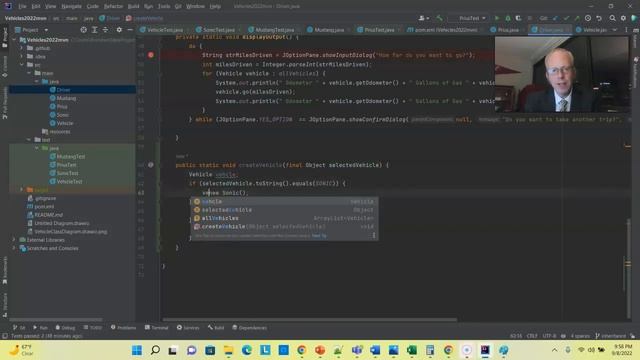640x360 pixels.
Task: Click Git push arrow icon
Action: click(577, 18)
